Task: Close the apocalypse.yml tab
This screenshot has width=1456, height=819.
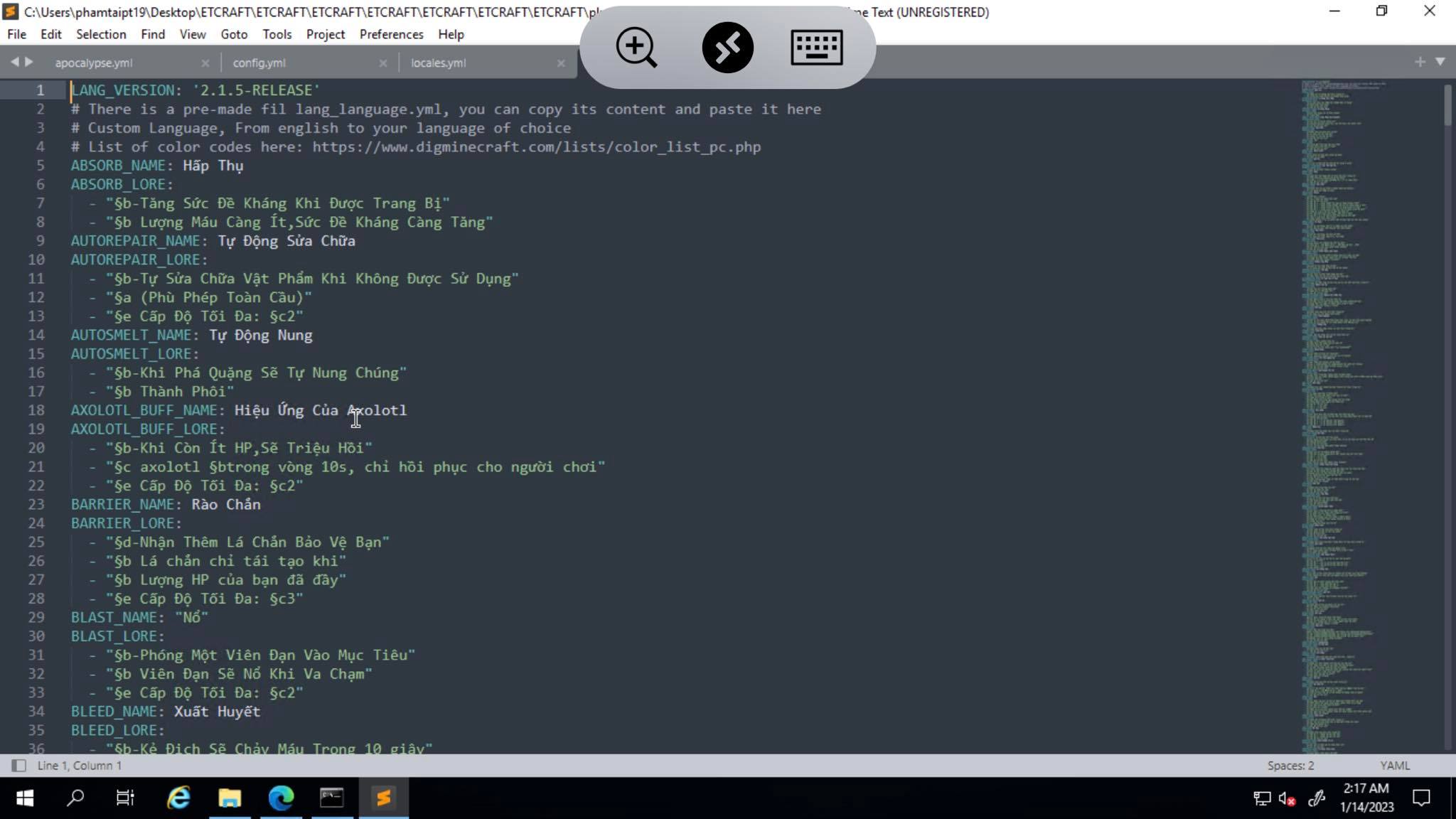Action: pyautogui.click(x=205, y=63)
